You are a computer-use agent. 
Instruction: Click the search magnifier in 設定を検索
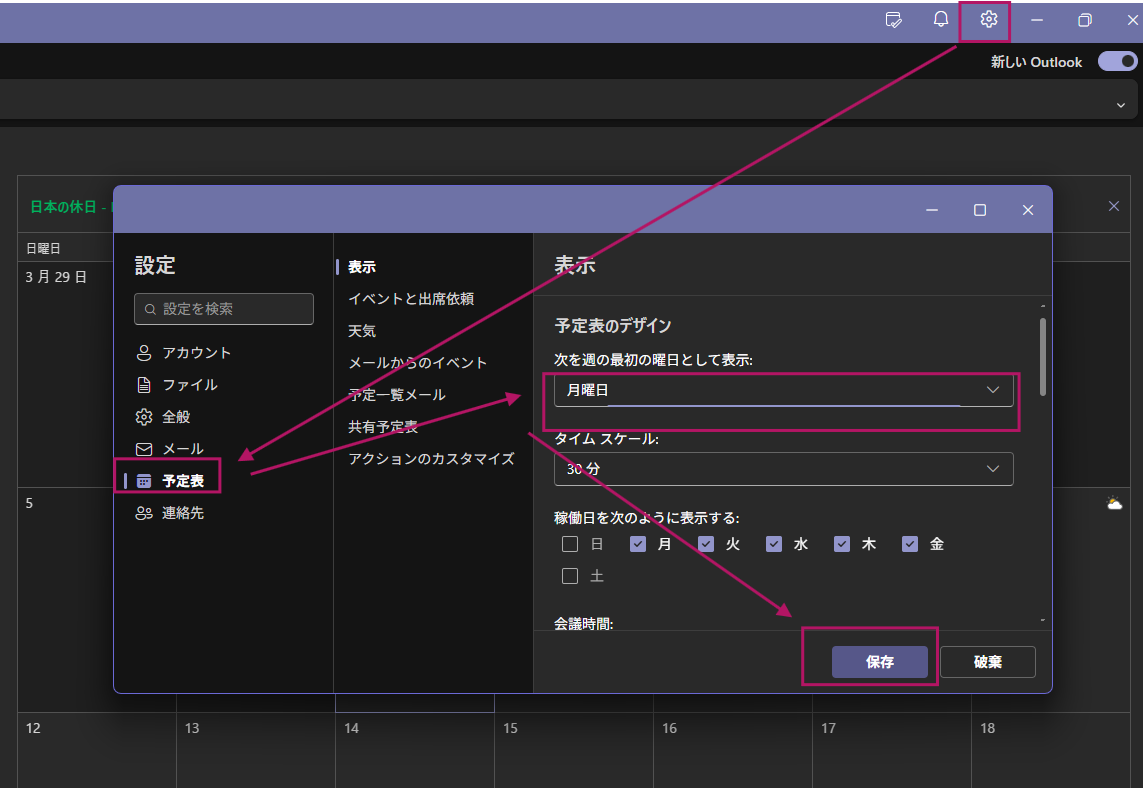coord(150,309)
